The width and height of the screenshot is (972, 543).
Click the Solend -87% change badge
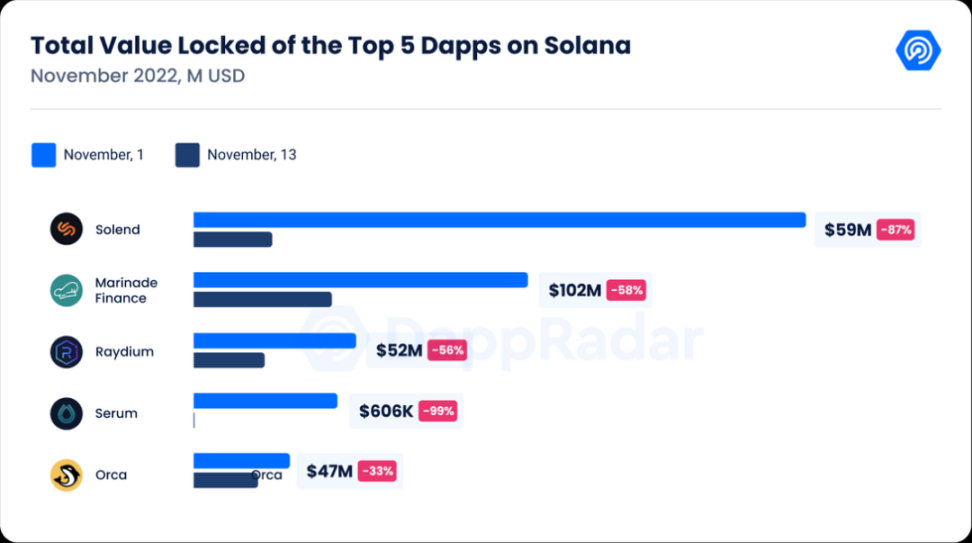[x=896, y=230]
